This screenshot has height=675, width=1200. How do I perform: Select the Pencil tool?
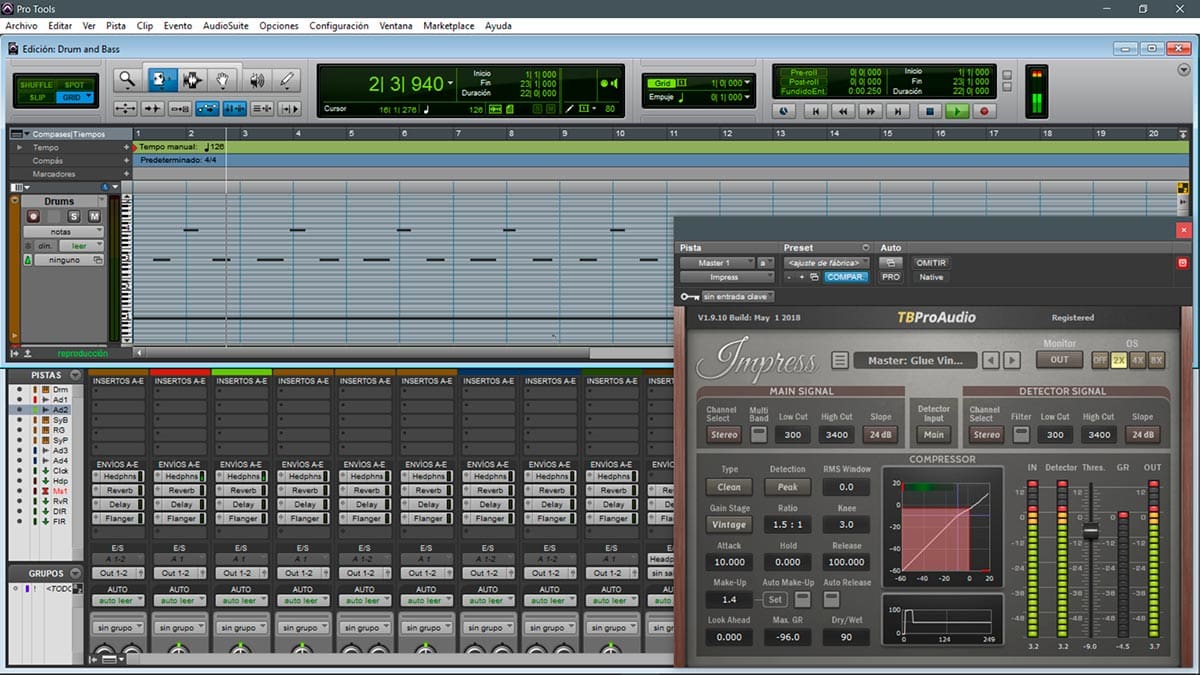point(287,80)
